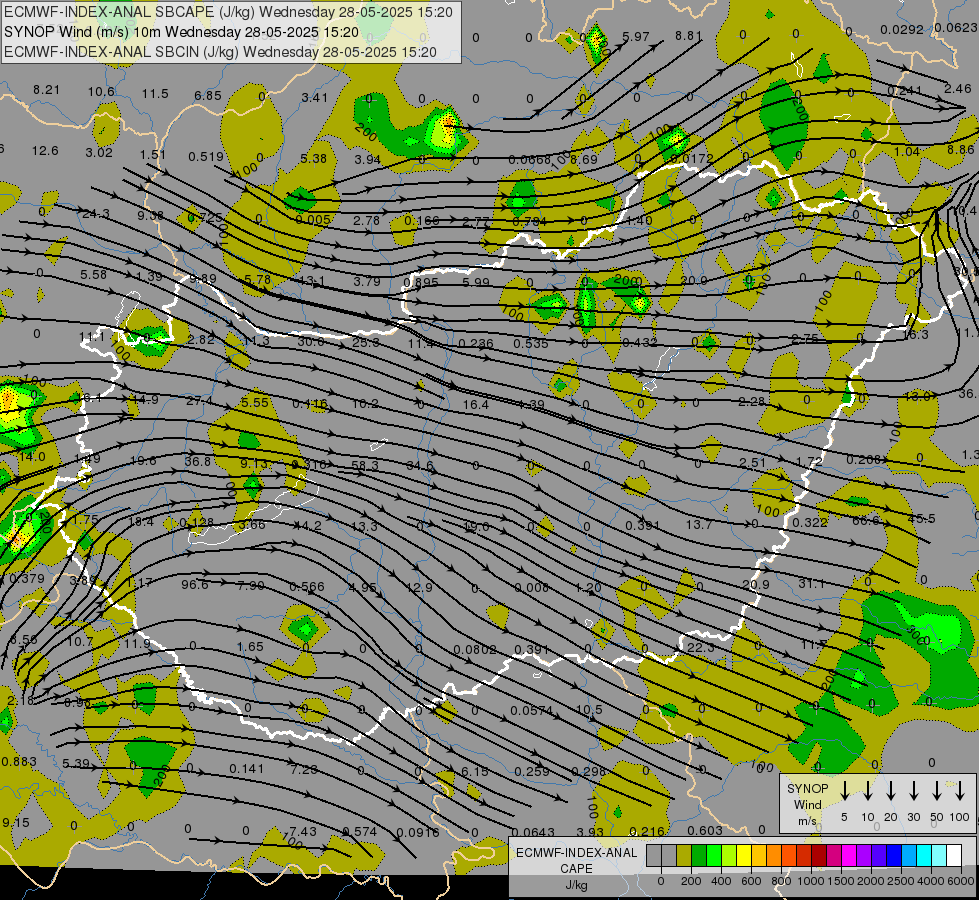Click the 96.6 value on the map
The image size is (979, 900).
coord(195,585)
